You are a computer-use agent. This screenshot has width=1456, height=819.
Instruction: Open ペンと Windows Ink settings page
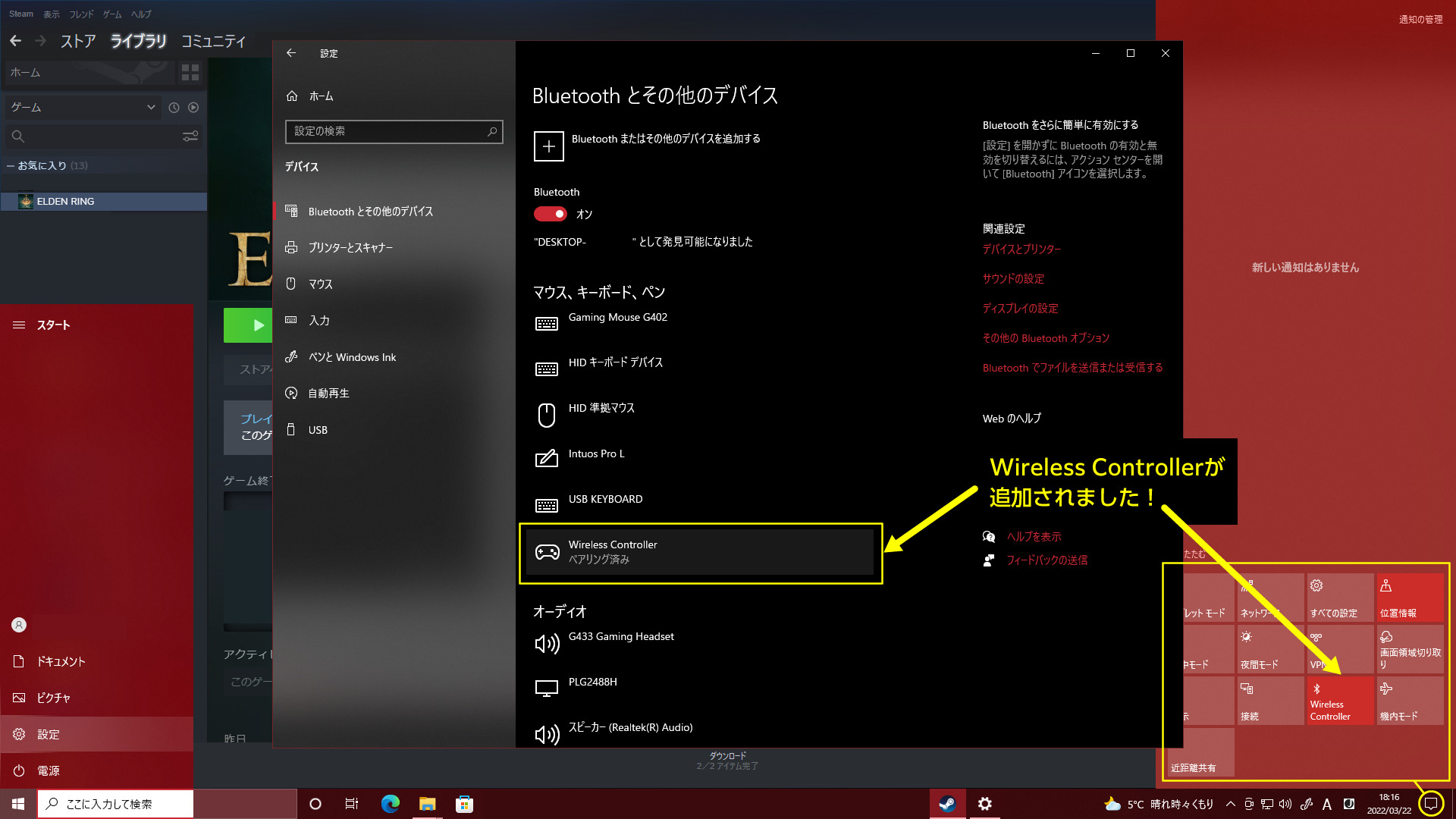coord(394,357)
